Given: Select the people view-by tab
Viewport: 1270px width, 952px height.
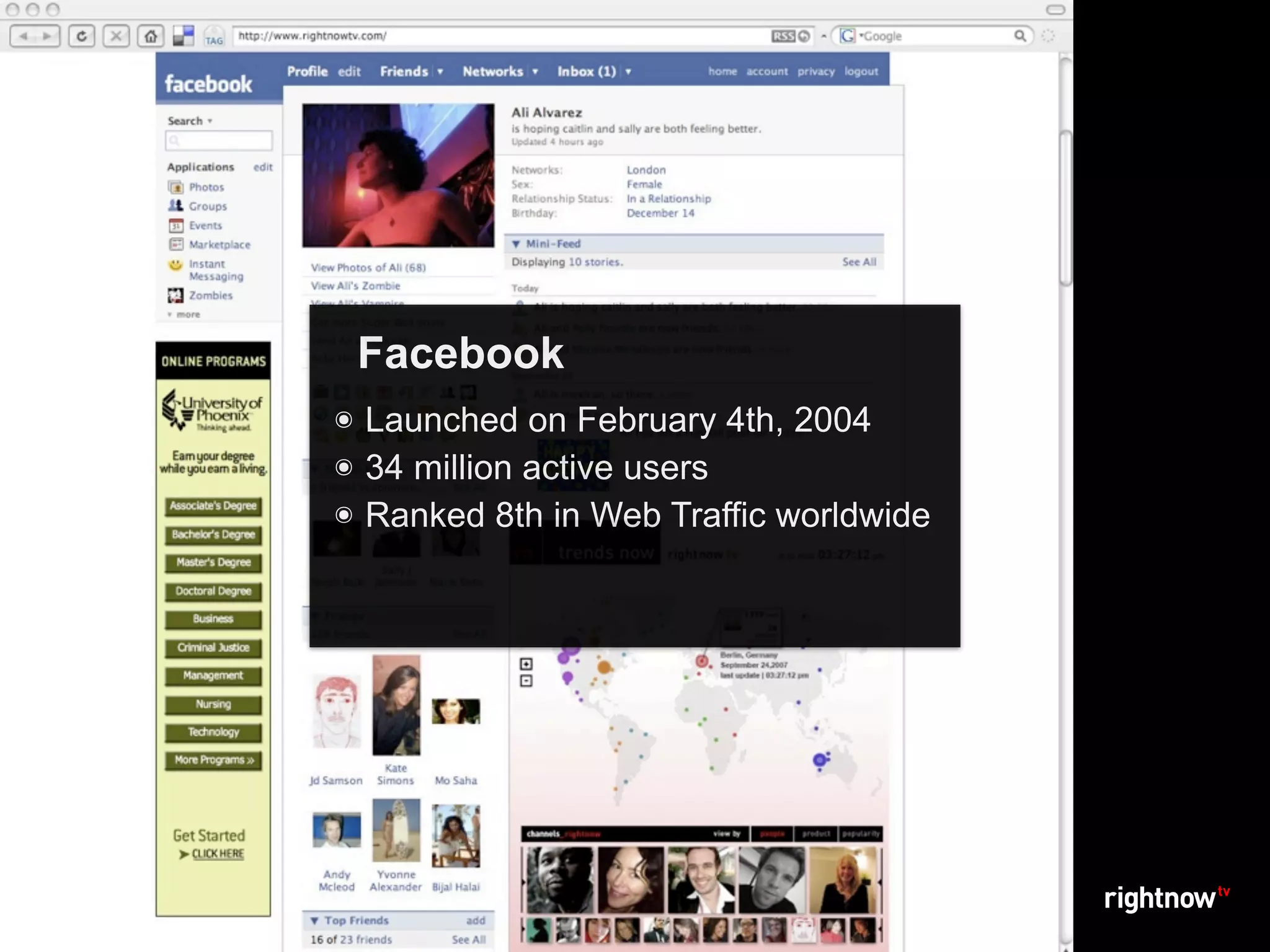Looking at the screenshot, I should click(773, 834).
